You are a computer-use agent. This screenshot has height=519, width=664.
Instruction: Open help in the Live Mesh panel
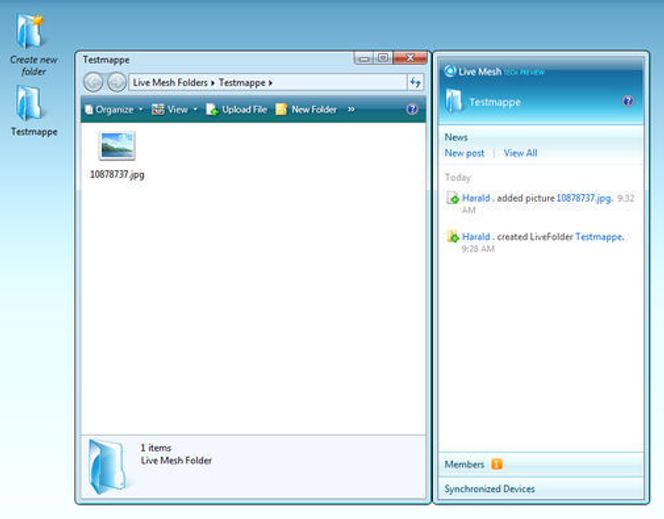(628, 101)
